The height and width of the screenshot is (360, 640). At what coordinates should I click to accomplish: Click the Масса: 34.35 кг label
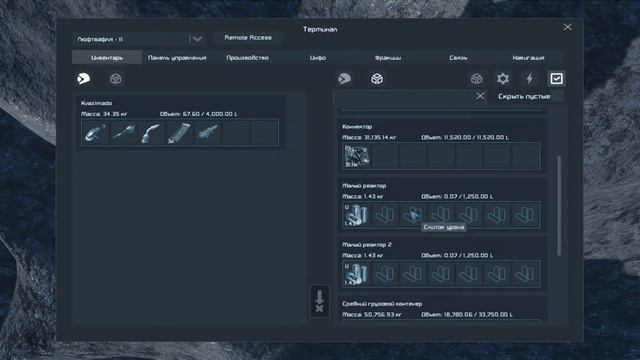(x=104, y=114)
